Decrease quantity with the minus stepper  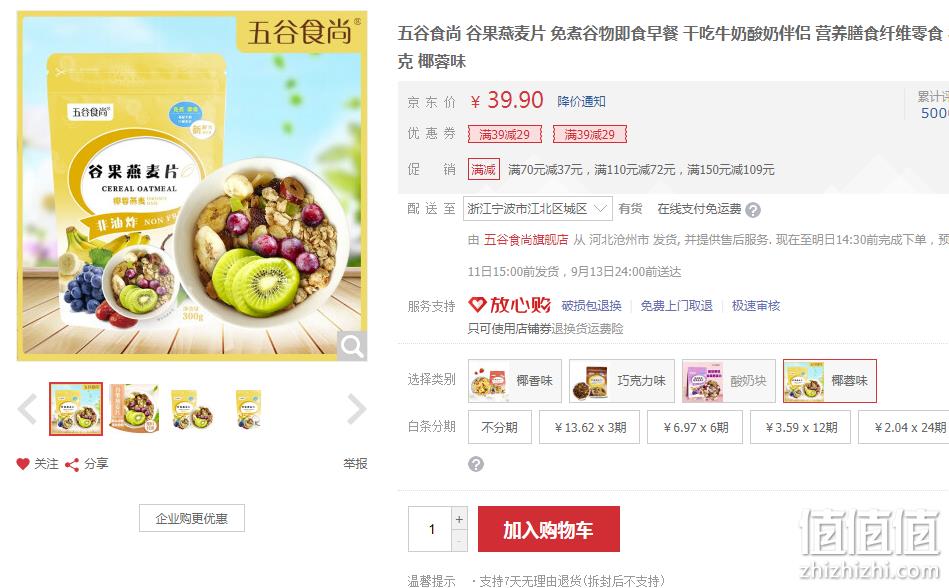click(x=459, y=541)
